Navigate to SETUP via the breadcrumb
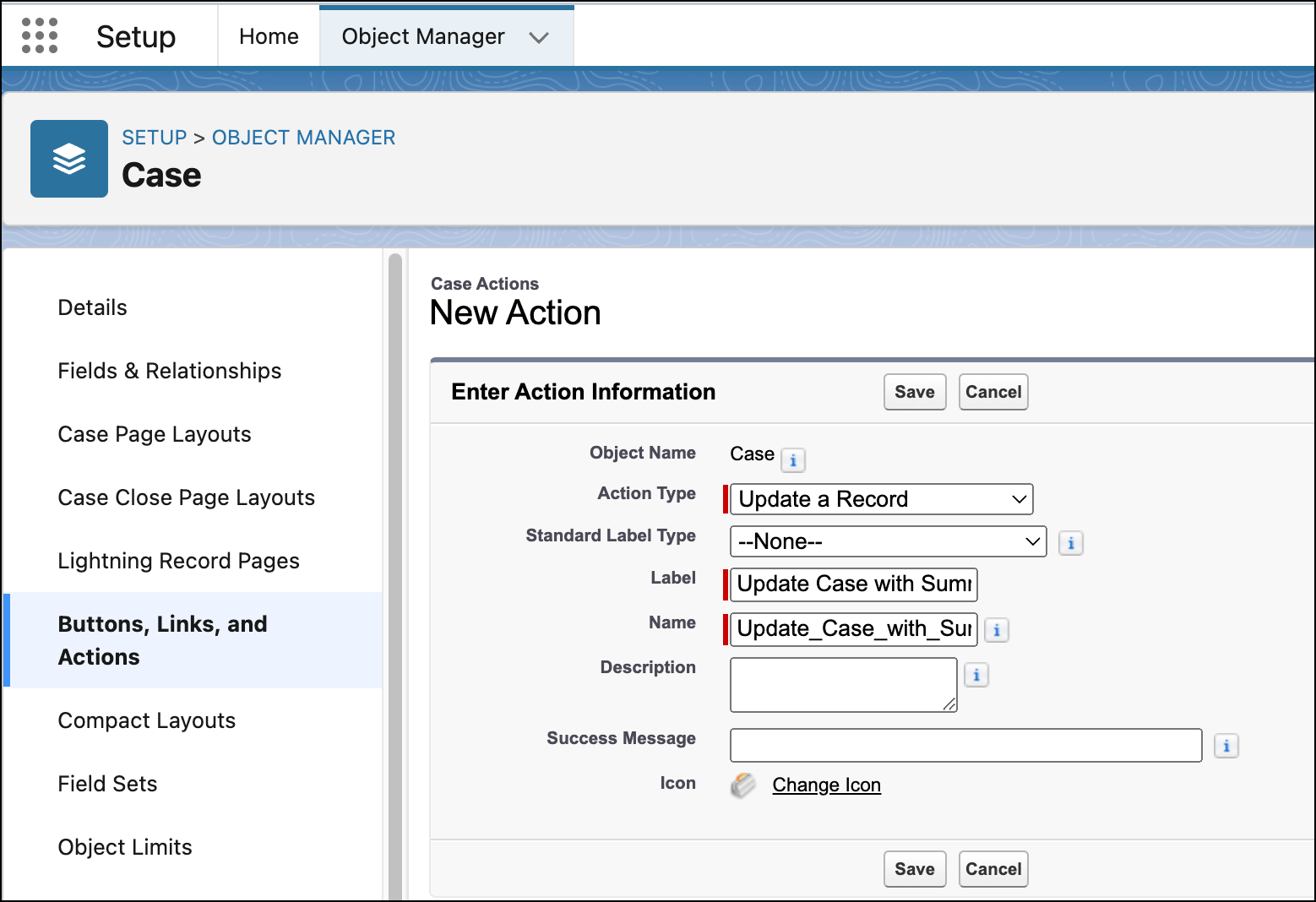The image size is (1316, 902). (155, 137)
